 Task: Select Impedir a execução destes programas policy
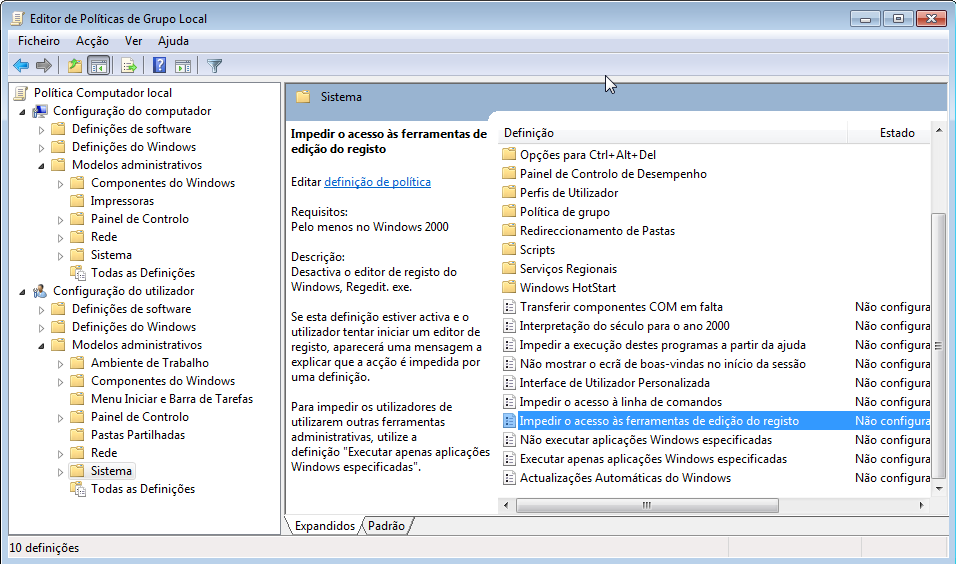point(663,344)
